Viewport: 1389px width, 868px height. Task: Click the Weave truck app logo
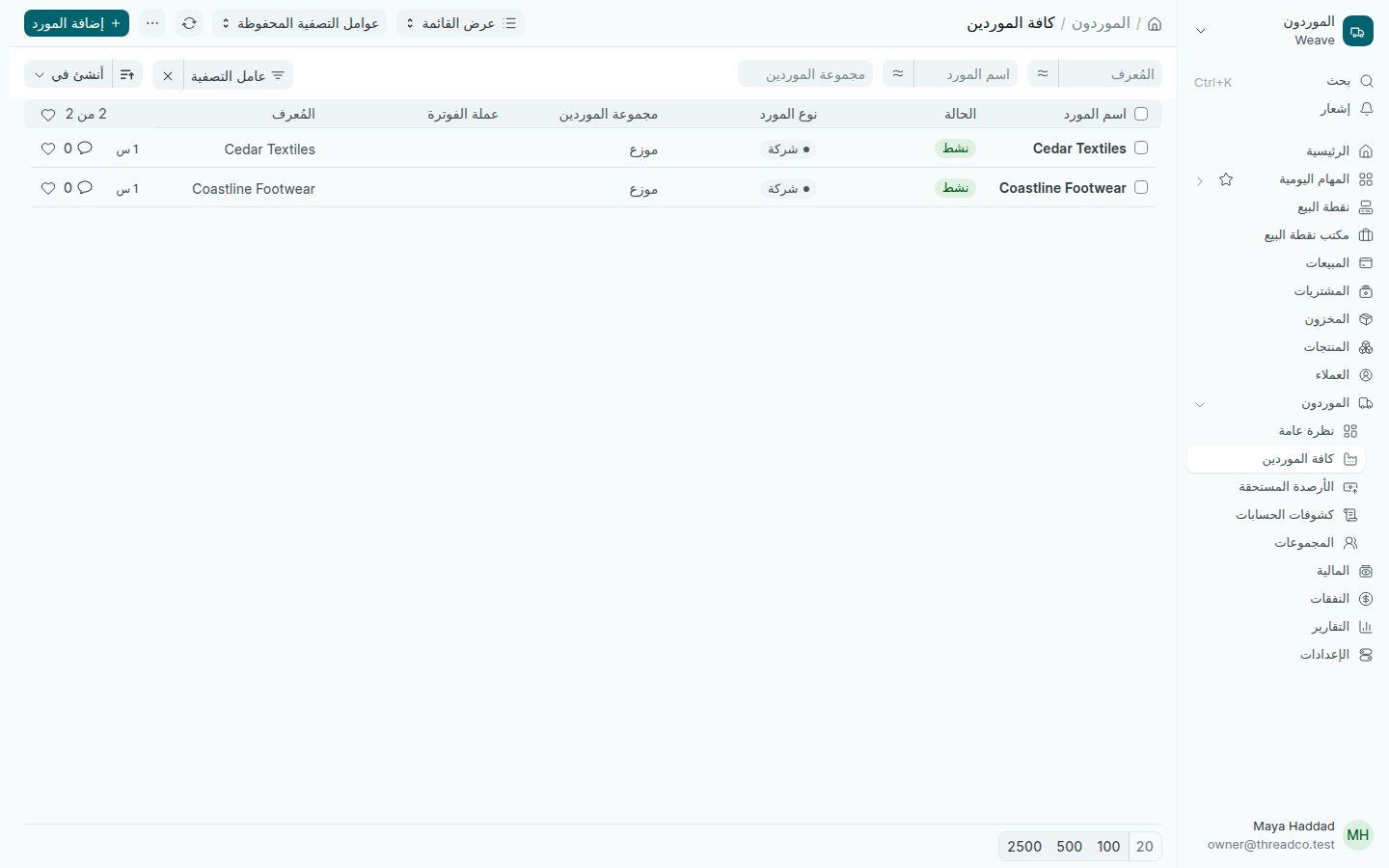click(1358, 31)
